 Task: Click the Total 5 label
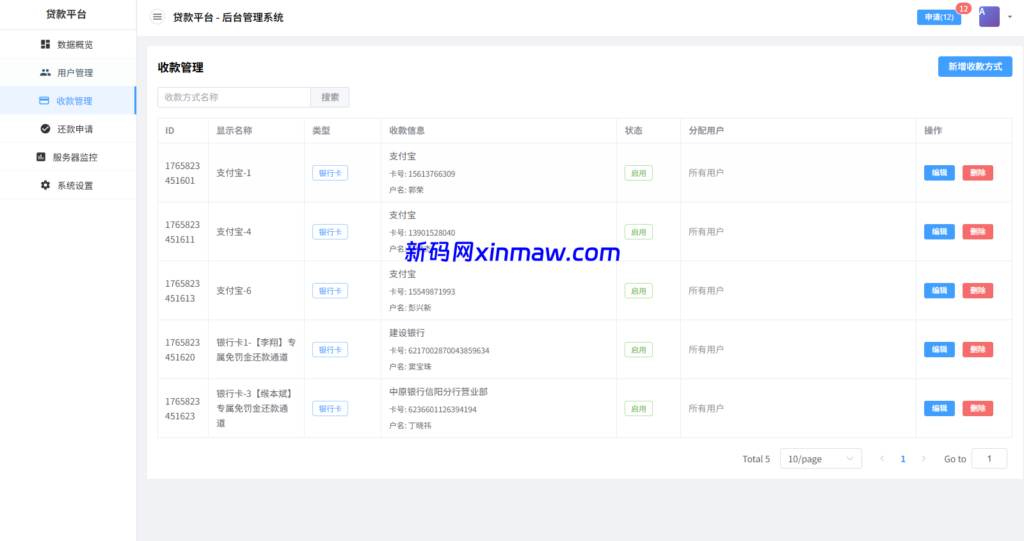tap(756, 459)
